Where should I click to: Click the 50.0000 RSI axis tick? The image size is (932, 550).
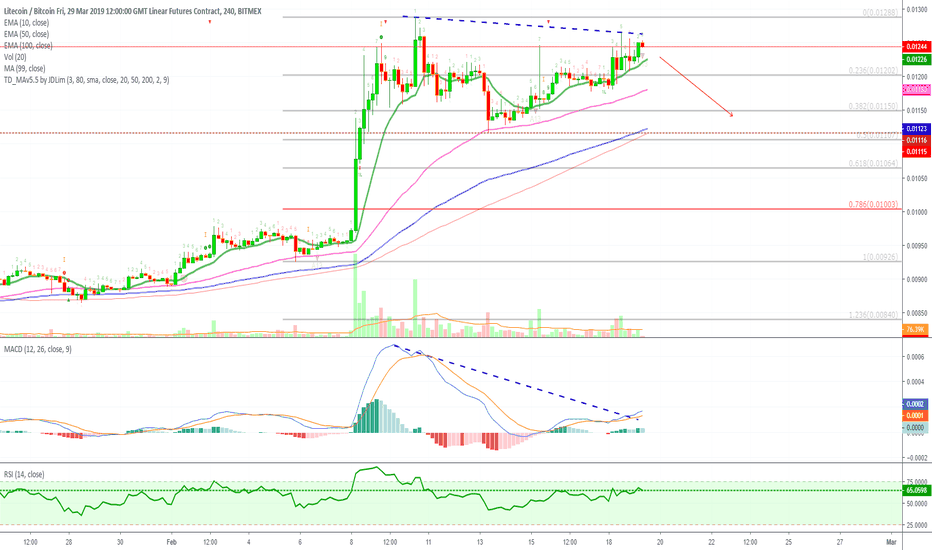click(917, 503)
